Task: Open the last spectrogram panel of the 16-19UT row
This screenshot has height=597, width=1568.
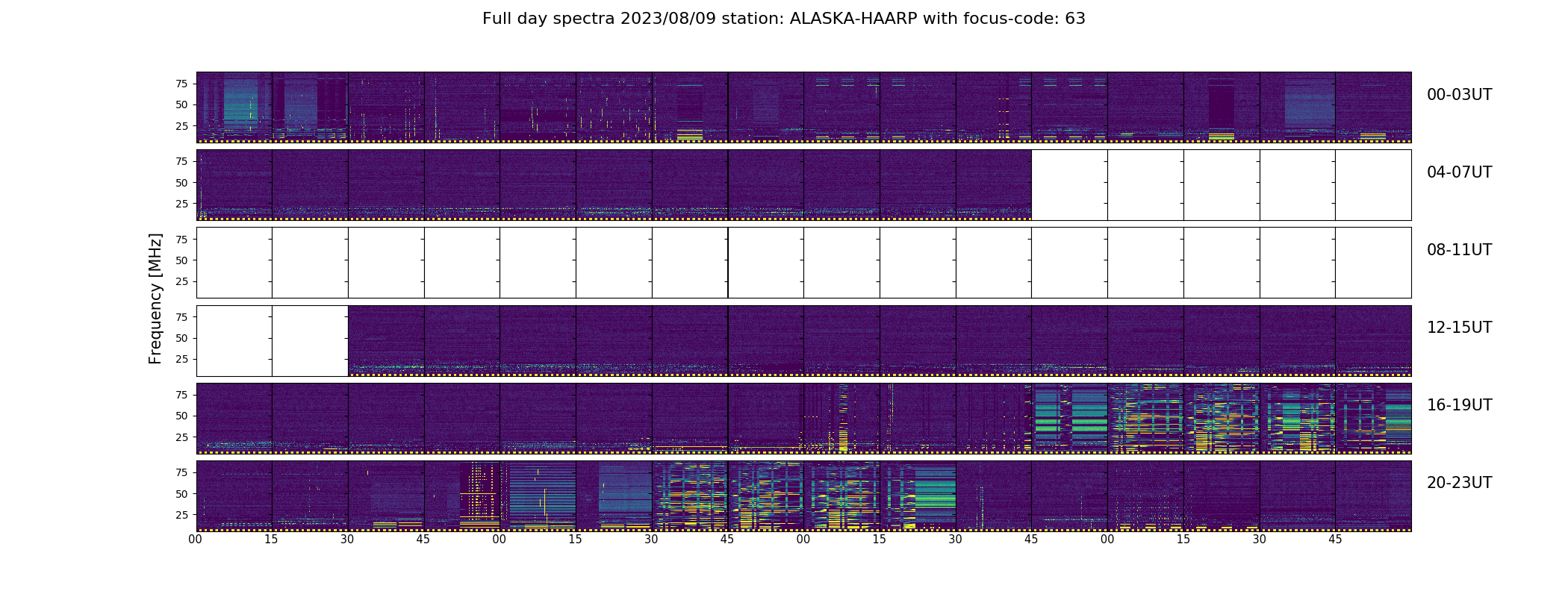Action: (x=1373, y=418)
